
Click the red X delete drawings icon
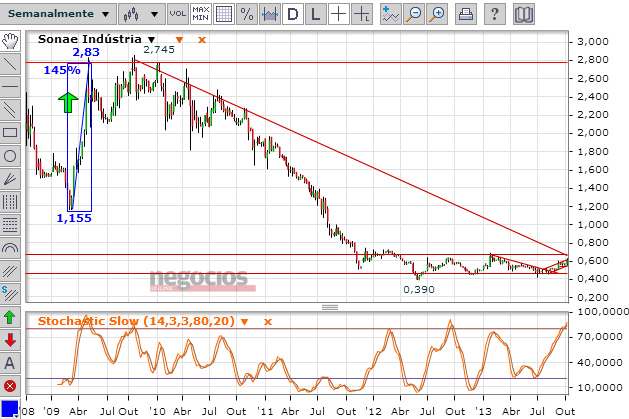click(10, 387)
